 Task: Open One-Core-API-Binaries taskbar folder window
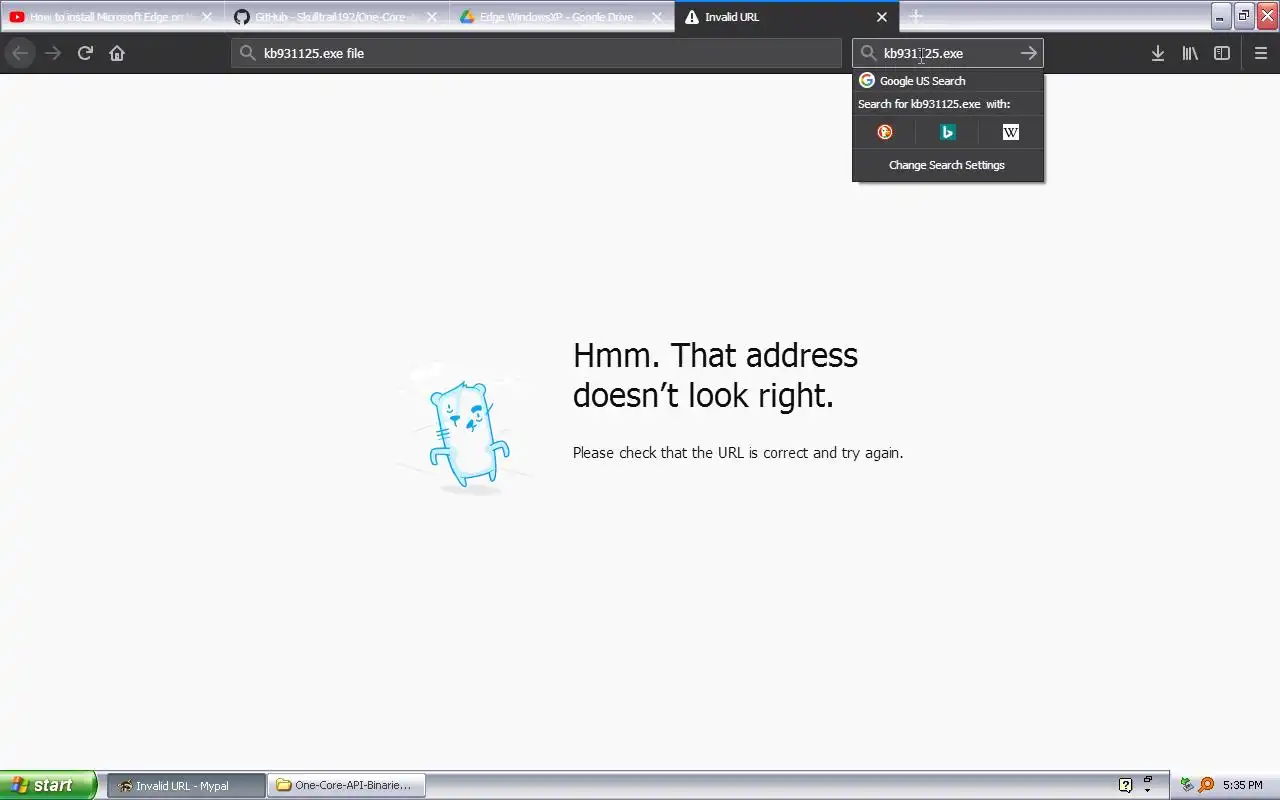click(346, 785)
